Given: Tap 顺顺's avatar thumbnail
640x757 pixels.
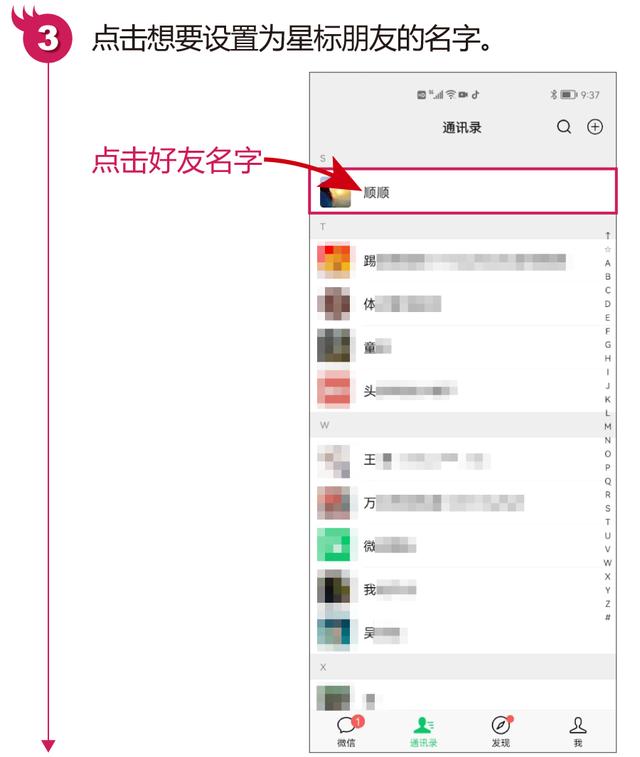Looking at the screenshot, I should (335, 192).
